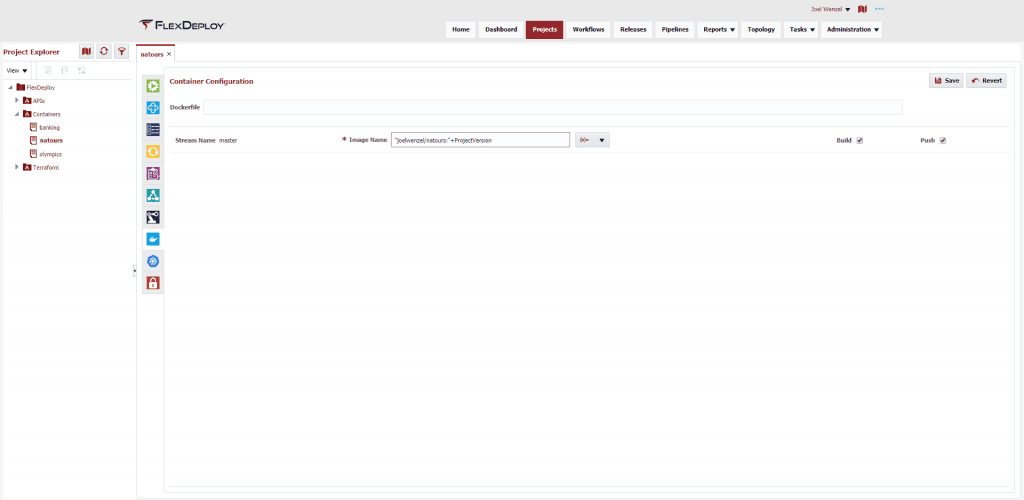The width and height of the screenshot is (1024, 500).
Task: Click the red map icon near the user name
Action: tap(862, 9)
